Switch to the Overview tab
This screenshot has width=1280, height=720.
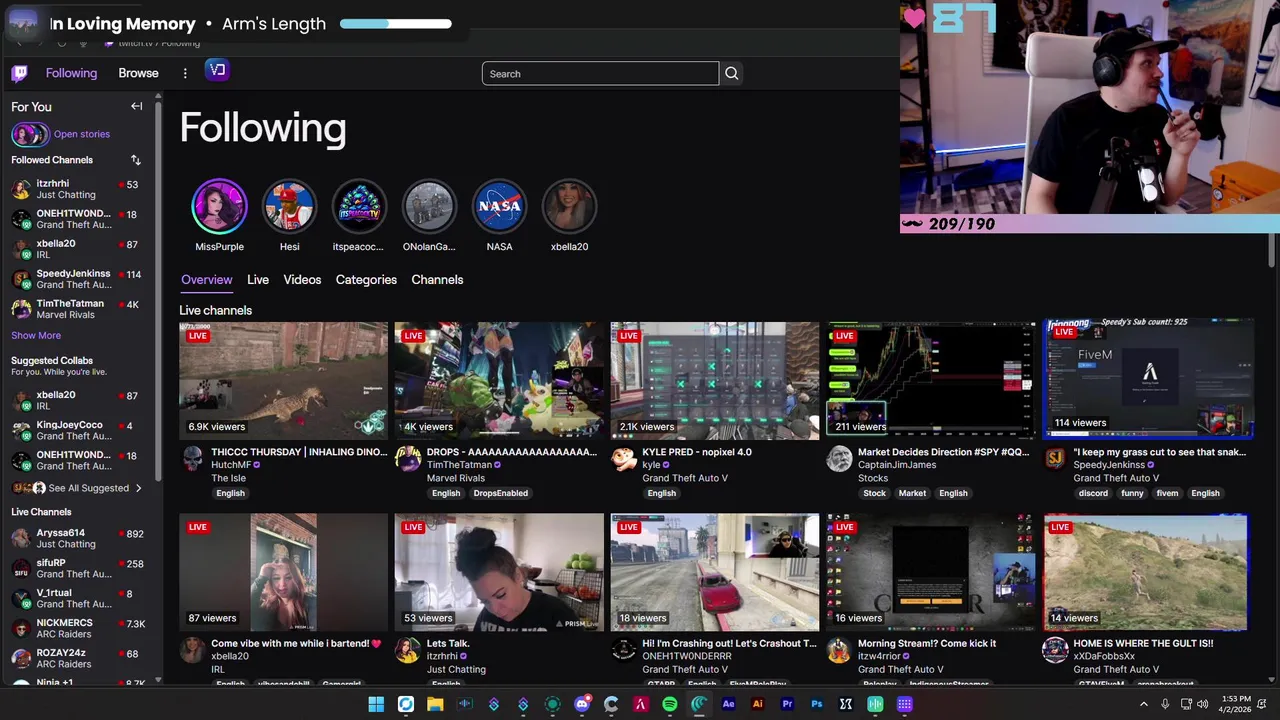pyautogui.click(x=206, y=280)
